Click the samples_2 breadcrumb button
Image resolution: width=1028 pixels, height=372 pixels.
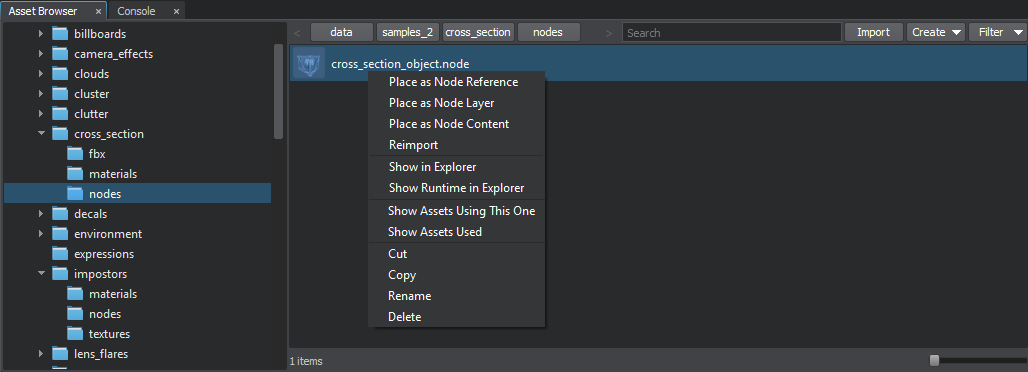tap(408, 32)
